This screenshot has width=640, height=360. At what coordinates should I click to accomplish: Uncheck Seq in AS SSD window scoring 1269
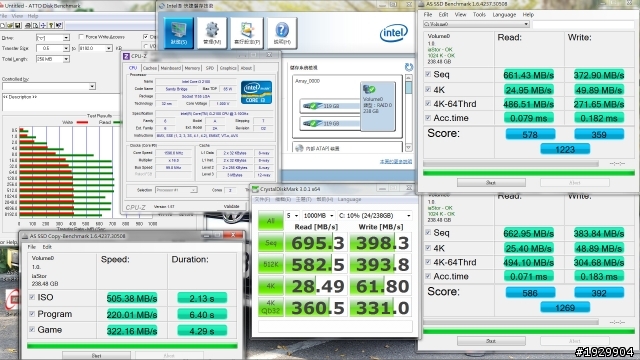[x=428, y=233]
